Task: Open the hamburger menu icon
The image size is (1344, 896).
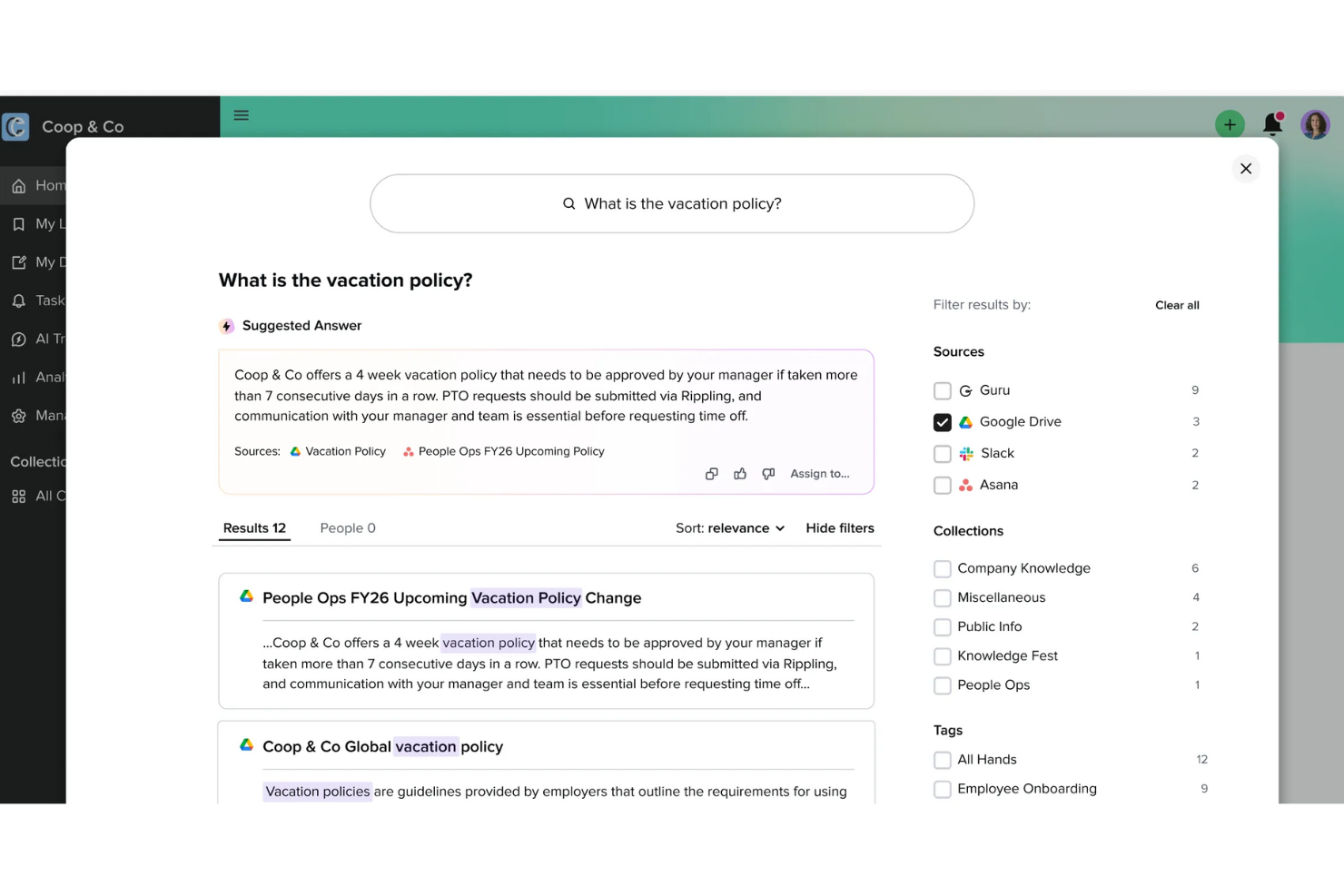Action: [241, 115]
